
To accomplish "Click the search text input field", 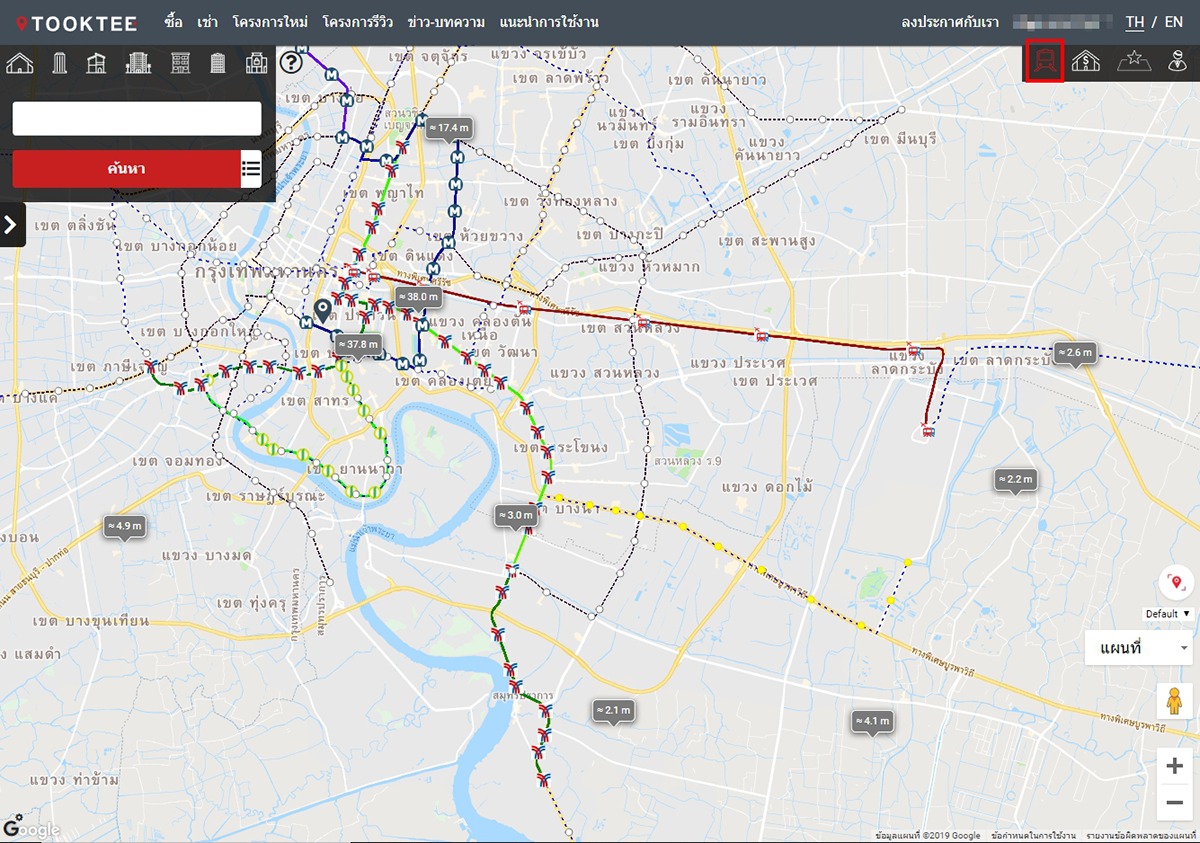I will [137, 119].
